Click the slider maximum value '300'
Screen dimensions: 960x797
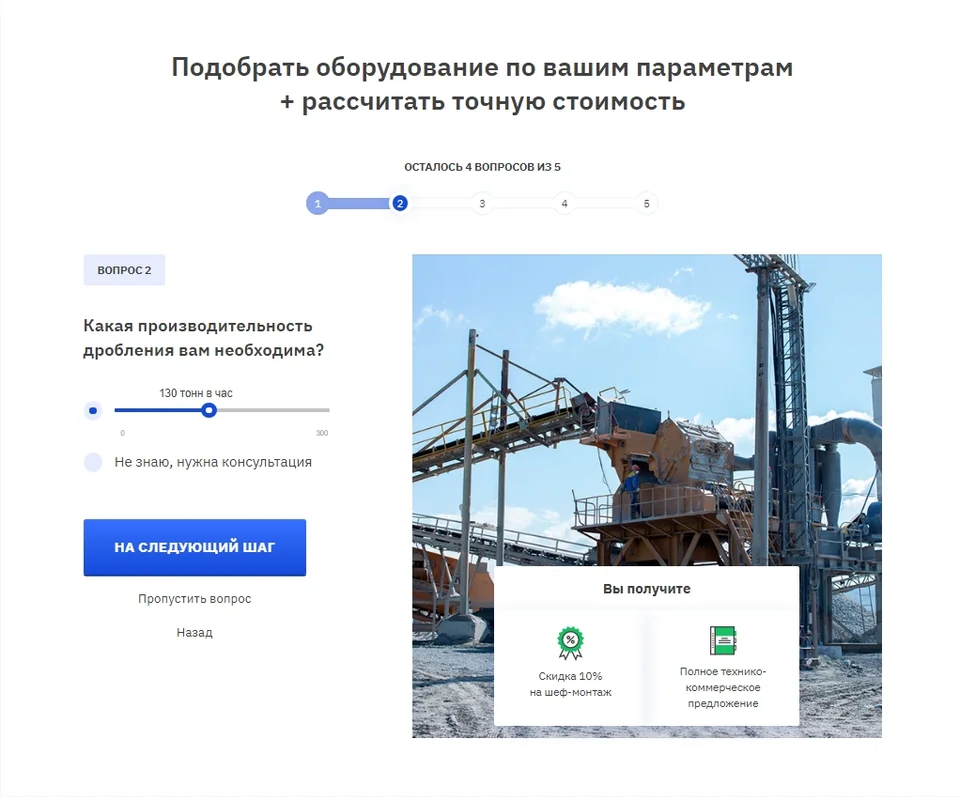(x=322, y=433)
